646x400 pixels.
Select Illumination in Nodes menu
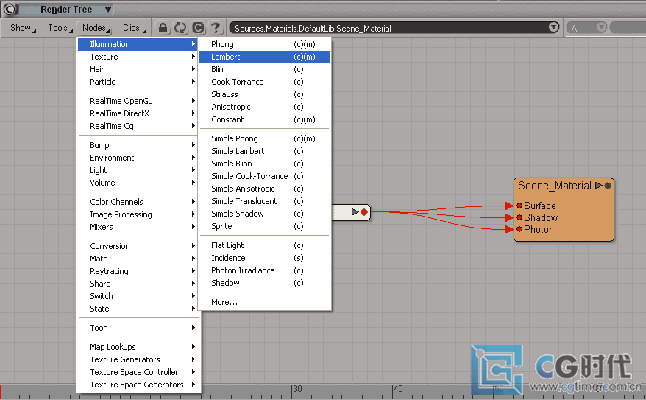pos(138,44)
